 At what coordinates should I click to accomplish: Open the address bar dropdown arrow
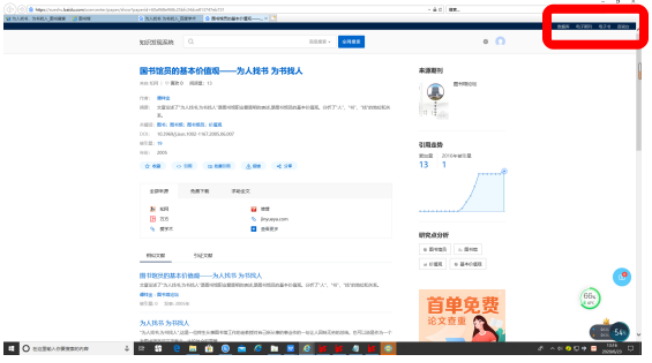tap(429, 10)
